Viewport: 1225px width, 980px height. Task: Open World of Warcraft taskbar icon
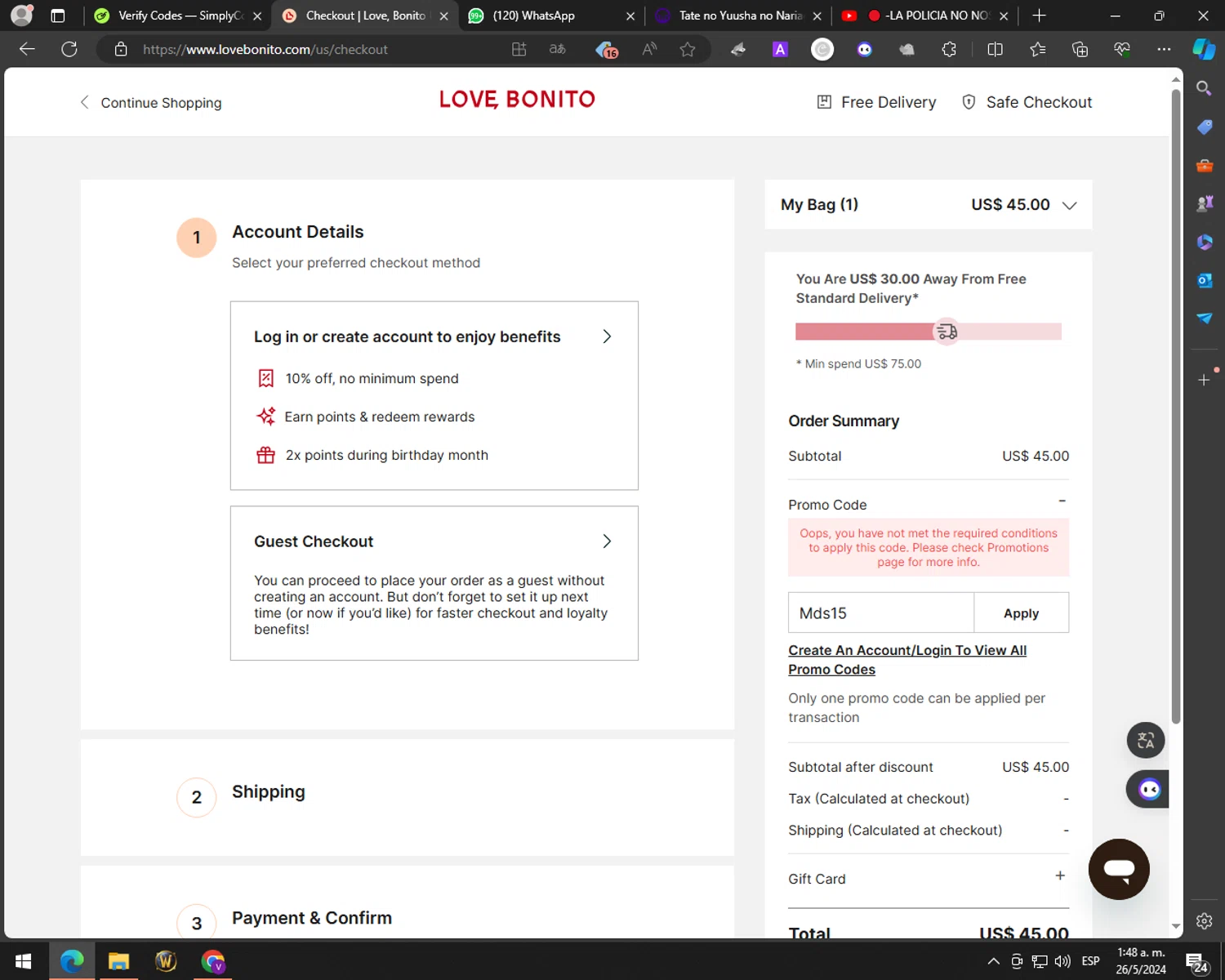[166, 961]
